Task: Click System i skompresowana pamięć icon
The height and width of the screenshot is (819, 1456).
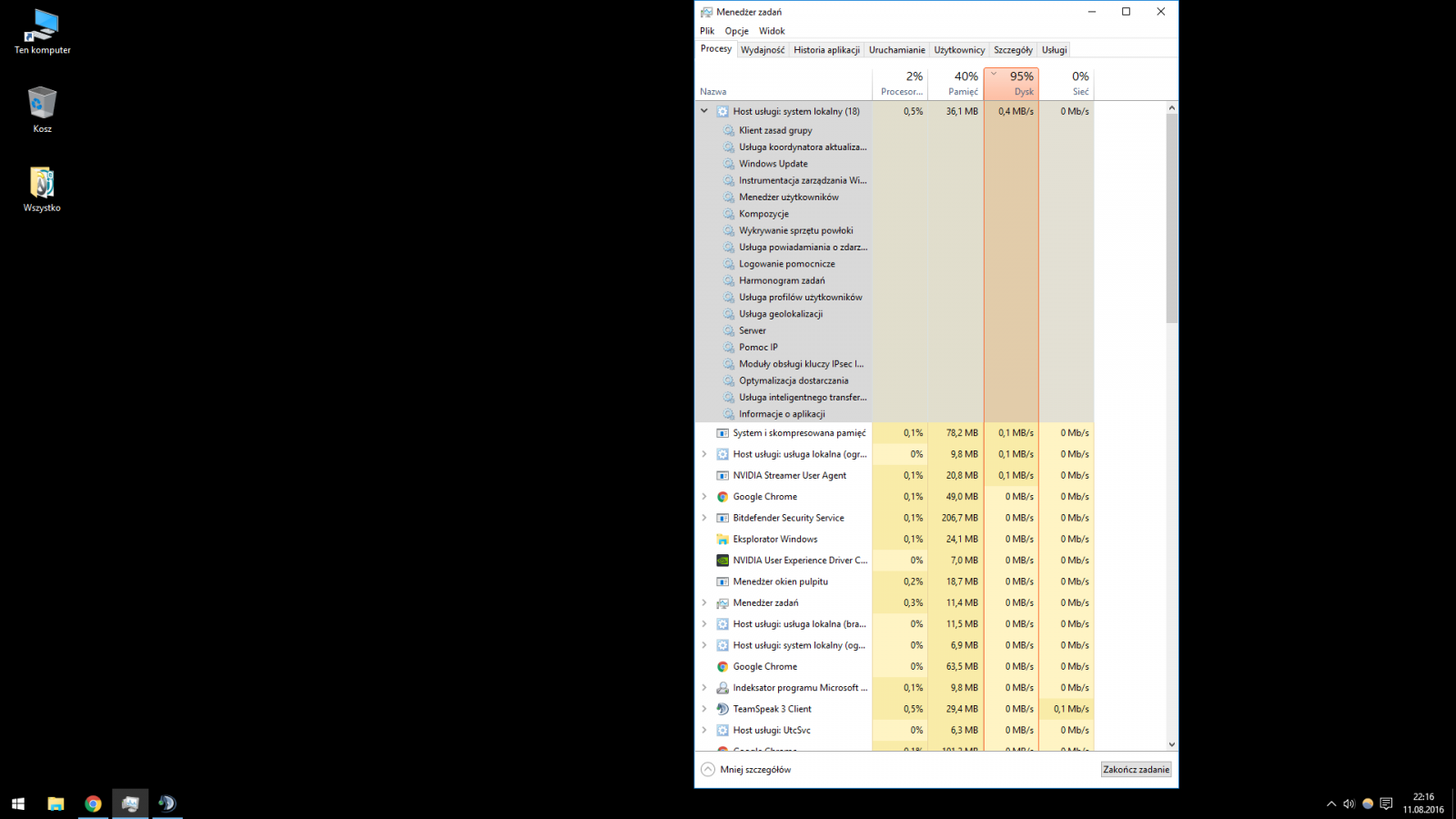Action: pyautogui.click(x=723, y=433)
